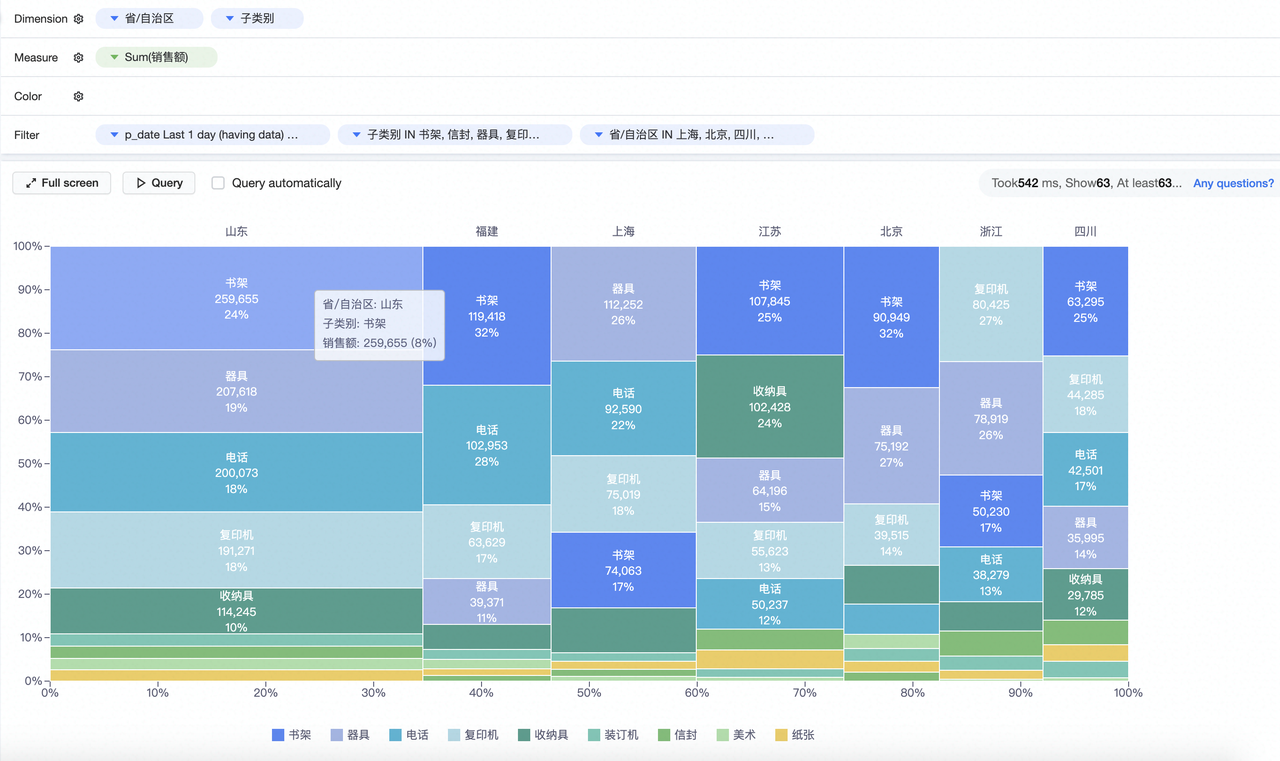Image resolution: width=1280 pixels, height=761 pixels.
Task: Click 江苏 复印机 55,623 block
Action: click(x=770, y=550)
